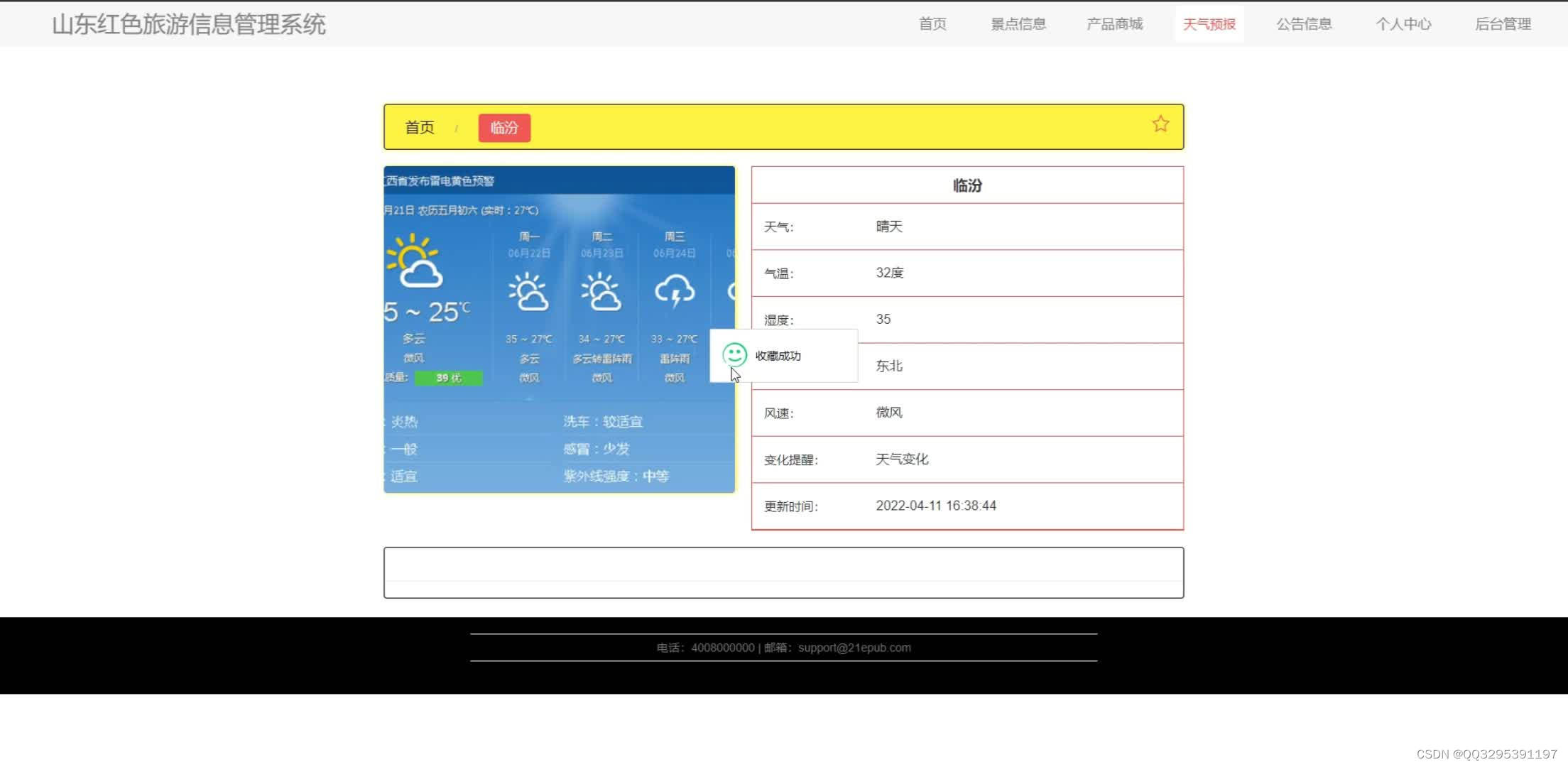The width and height of the screenshot is (1568, 767).
Task: Click the weather forecast image
Action: click(560, 330)
